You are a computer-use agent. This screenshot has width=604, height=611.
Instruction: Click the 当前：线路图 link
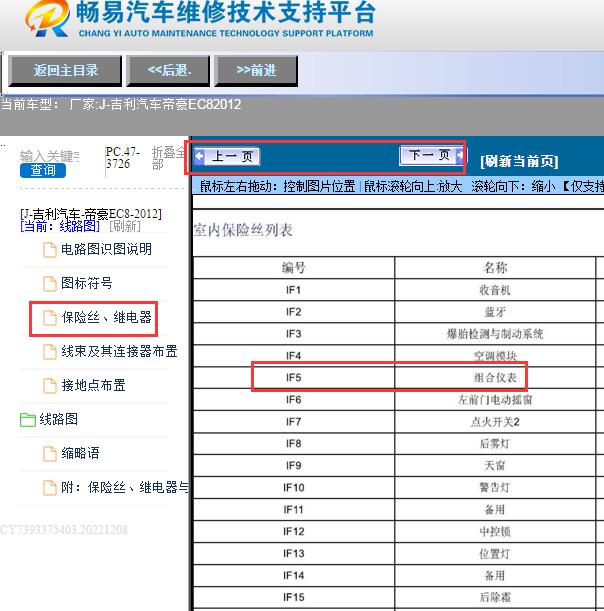coord(60,226)
